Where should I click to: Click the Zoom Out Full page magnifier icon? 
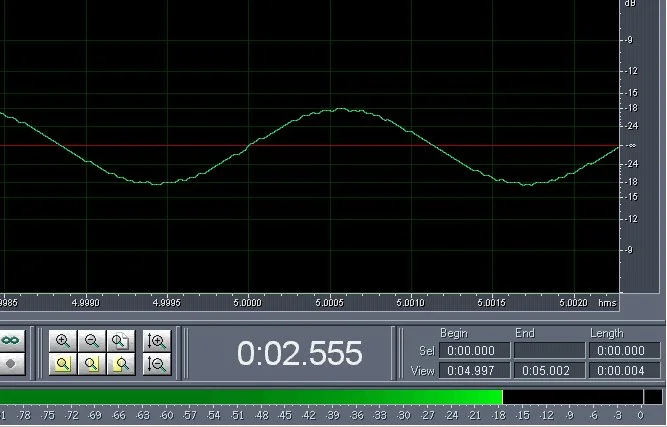pyautogui.click(x=120, y=341)
